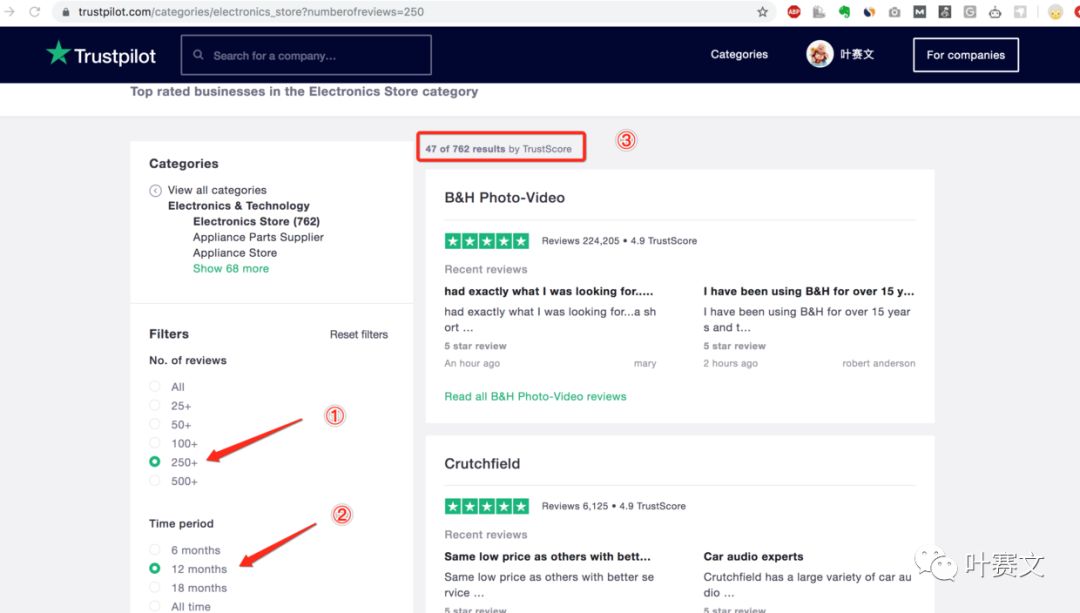Open View all categories

click(217, 190)
